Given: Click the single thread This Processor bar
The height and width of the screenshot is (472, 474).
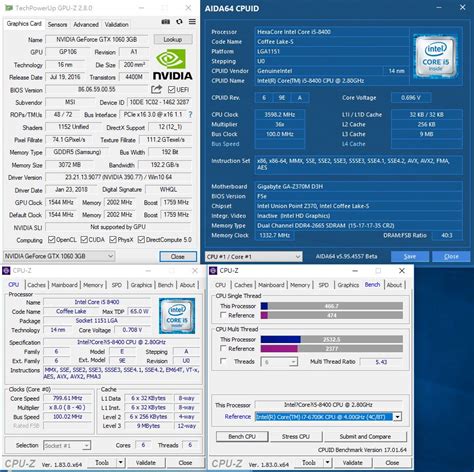Looking at the screenshot, I should coord(332,306).
